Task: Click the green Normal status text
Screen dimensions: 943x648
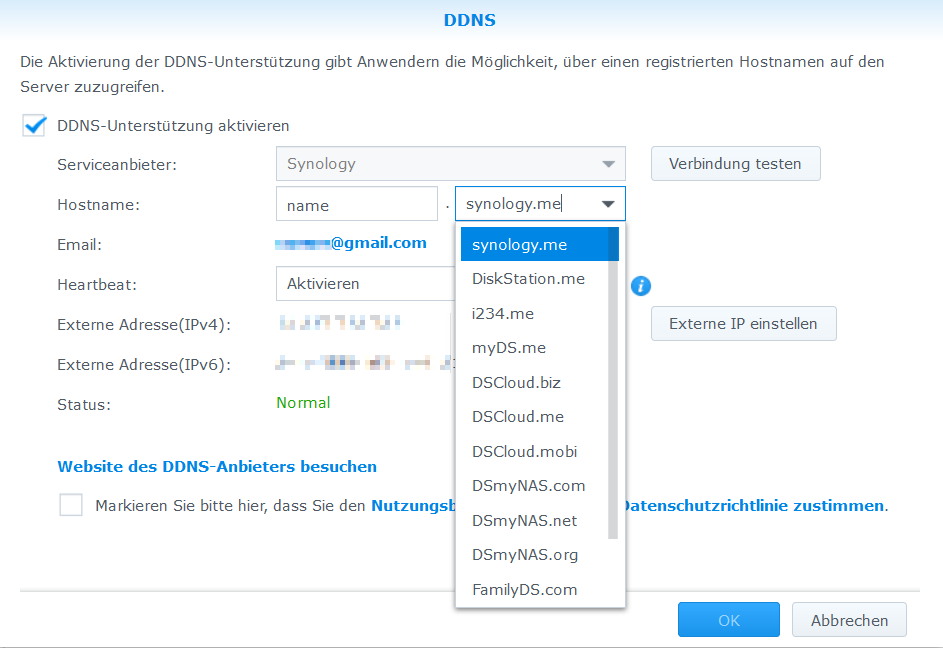Action: click(x=303, y=403)
